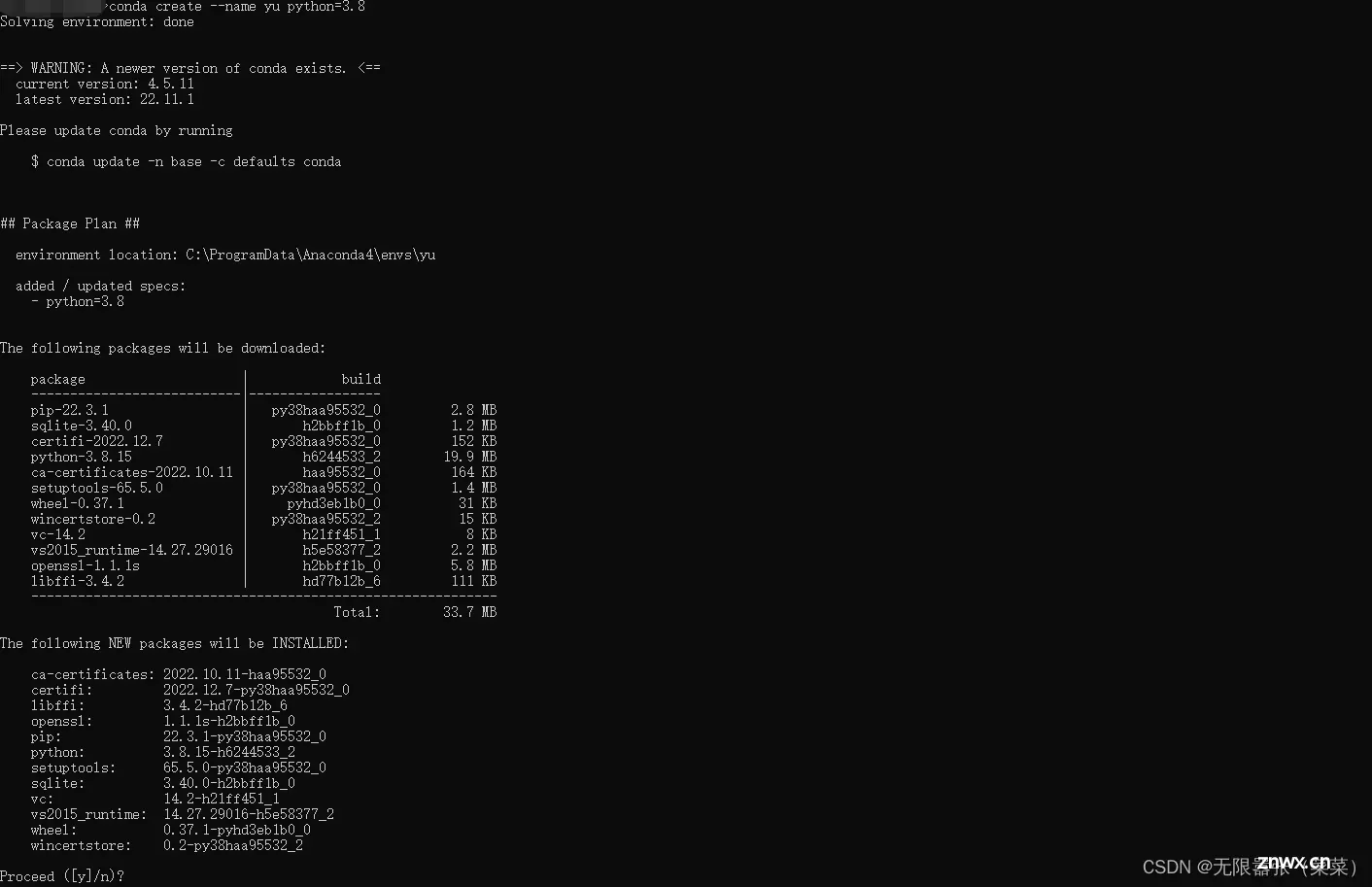Select 'vs2015_runtime:' in install list
This screenshot has width=1372, height=887.
click(x=89, y=814)
